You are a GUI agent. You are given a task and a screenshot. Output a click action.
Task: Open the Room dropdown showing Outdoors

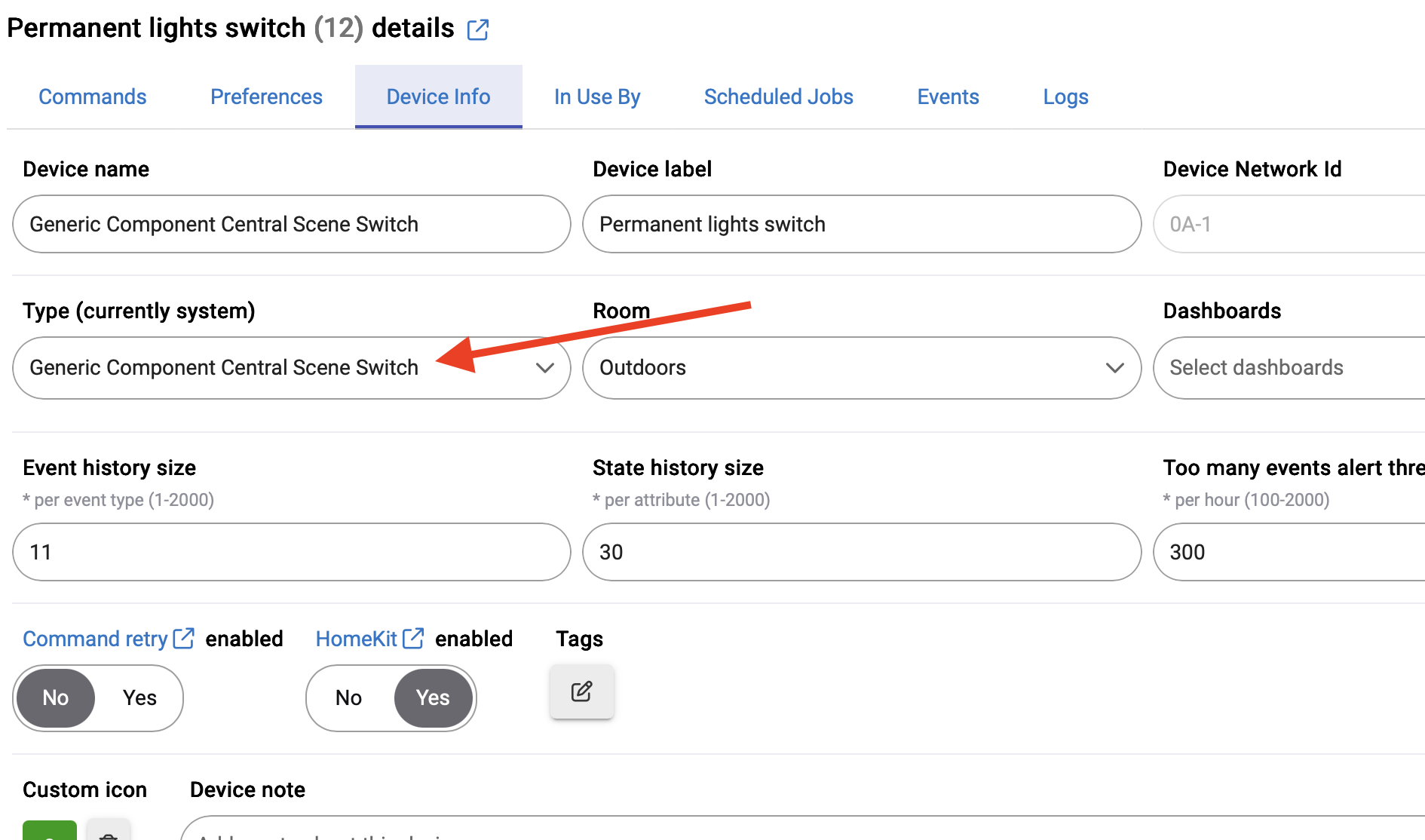pyautogui.click(x=861, y=368)
